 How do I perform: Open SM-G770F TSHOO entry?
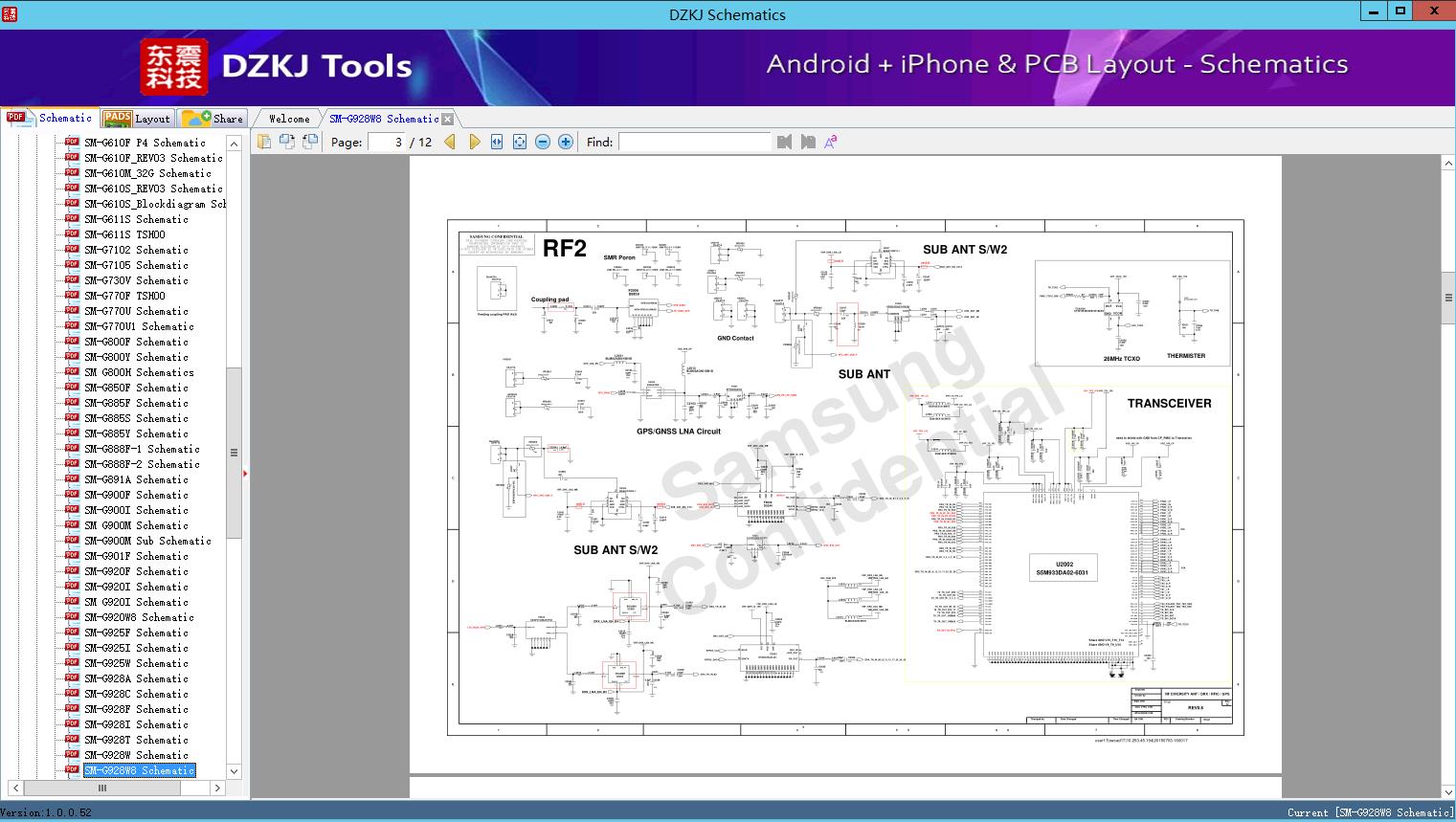(124, 296)
